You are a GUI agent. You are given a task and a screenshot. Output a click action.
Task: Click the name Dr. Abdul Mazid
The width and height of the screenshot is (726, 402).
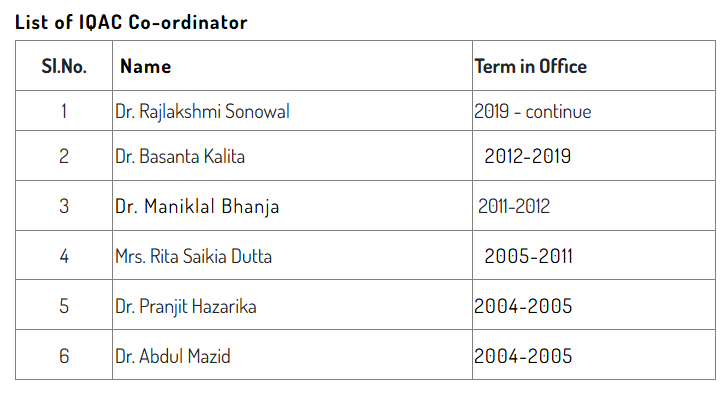(x=173, y=356)
